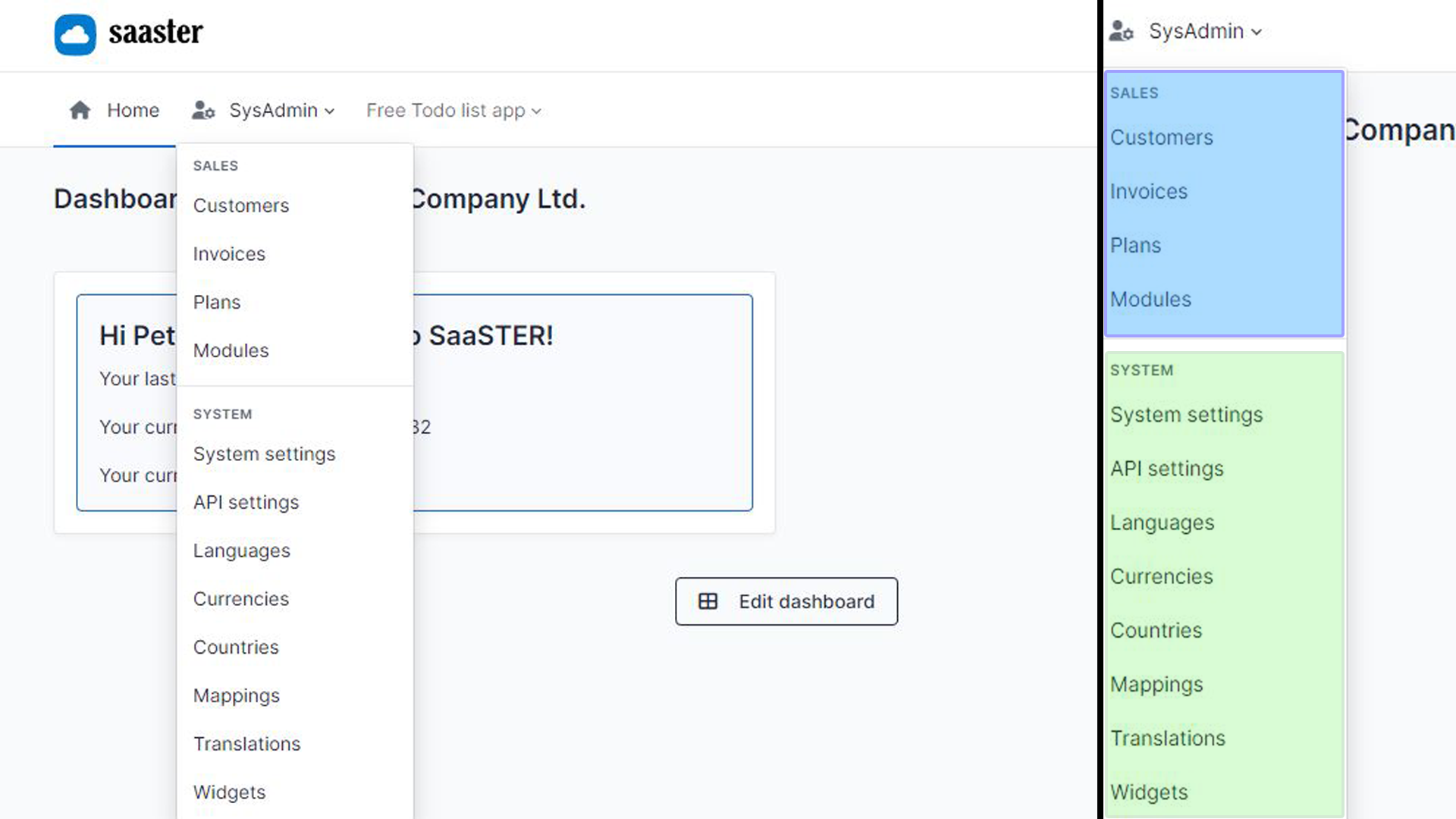Go to the Home navigation link

[x=133, y=111]
